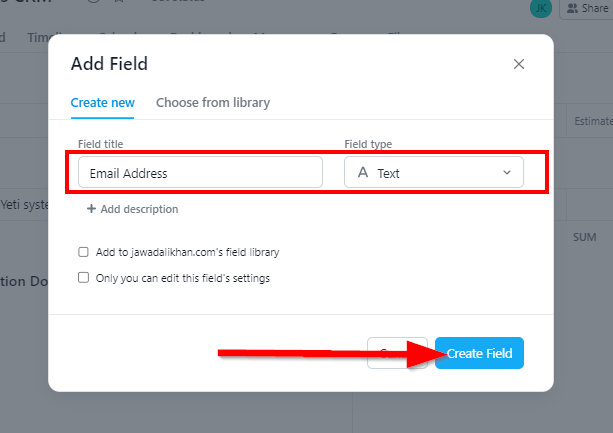Screen dimensions: 613x433
Task: Click the Share button
Action: click(x=586, y=8)
